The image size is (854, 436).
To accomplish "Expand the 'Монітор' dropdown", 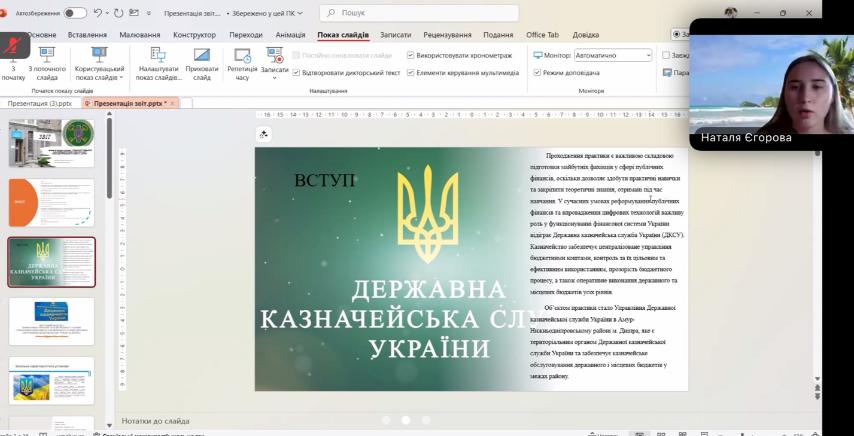I will click(x=650, y=56).
